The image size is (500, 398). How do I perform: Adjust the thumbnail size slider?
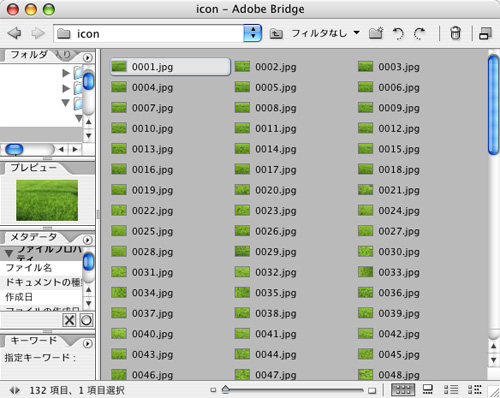tap(226, 389)
